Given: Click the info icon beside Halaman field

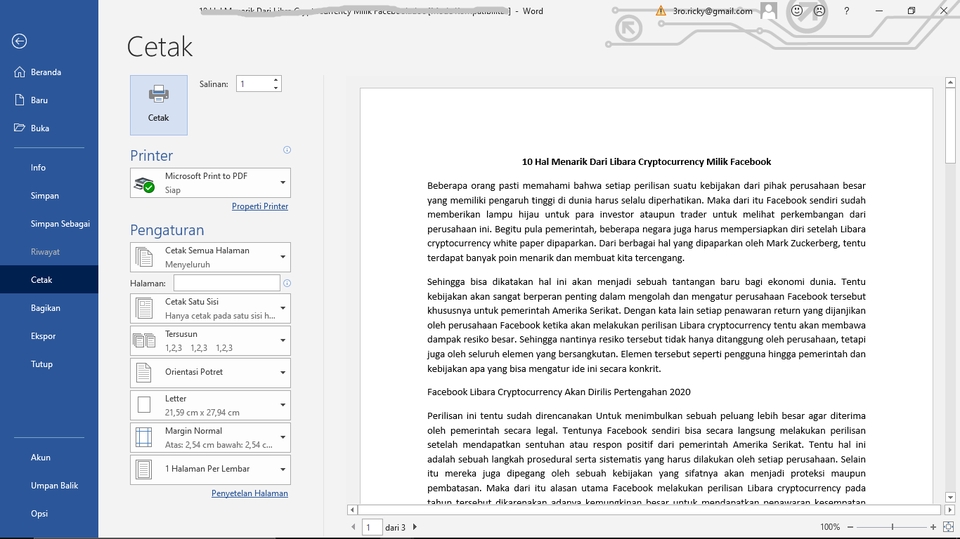Looking at the screenshot, I should tap(287, 283).
